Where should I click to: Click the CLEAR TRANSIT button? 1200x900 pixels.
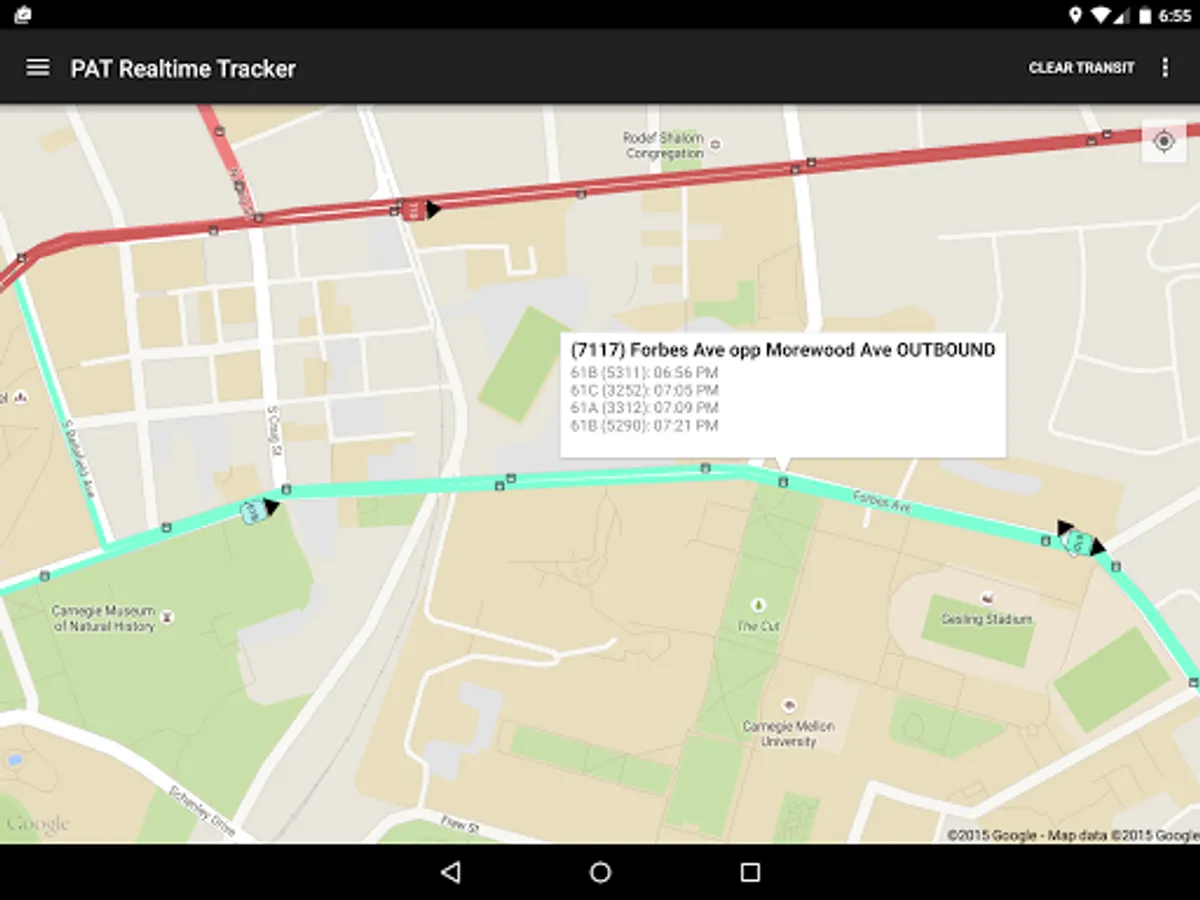[x=1082, y=68]
